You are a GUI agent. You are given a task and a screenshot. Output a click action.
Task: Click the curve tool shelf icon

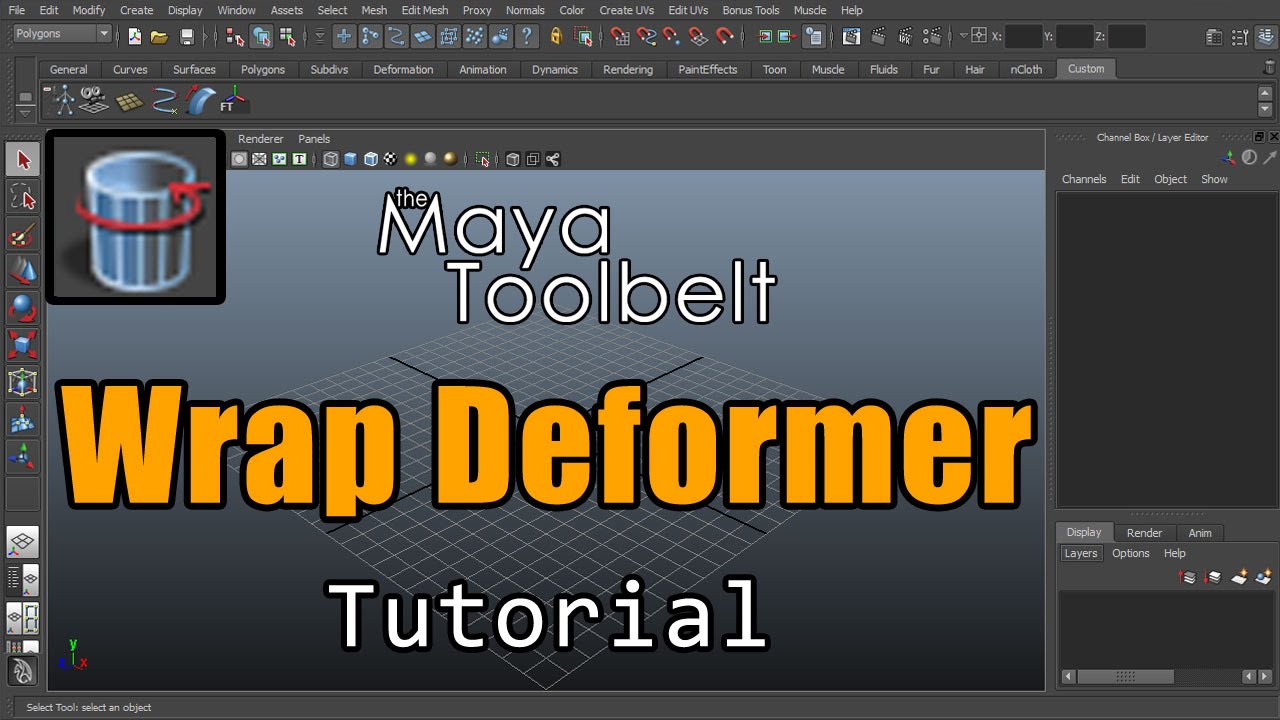coord(163,100)
